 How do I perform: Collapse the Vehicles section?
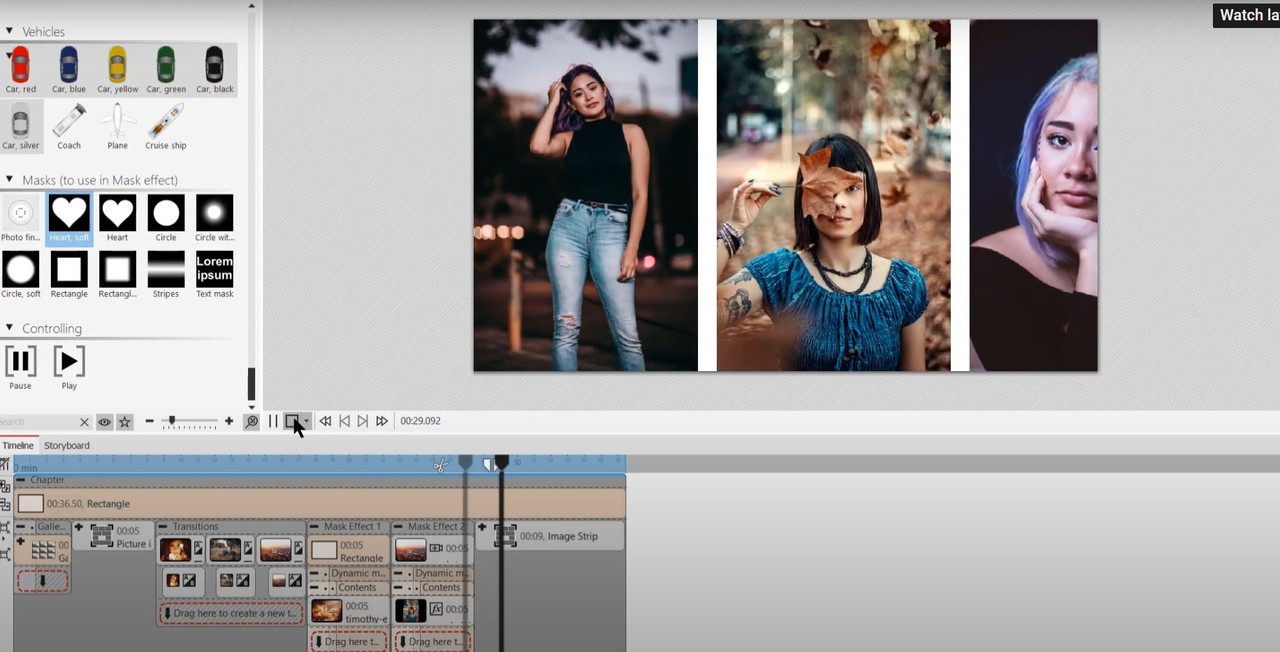(x=9, y=31)
